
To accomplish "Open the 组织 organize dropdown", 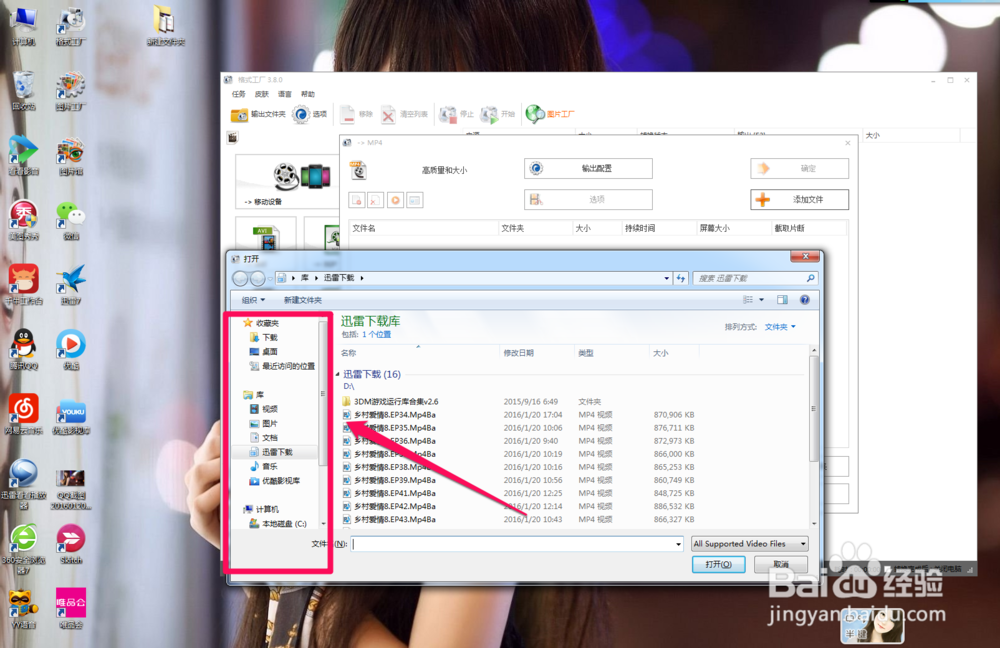I will (253, 300).
